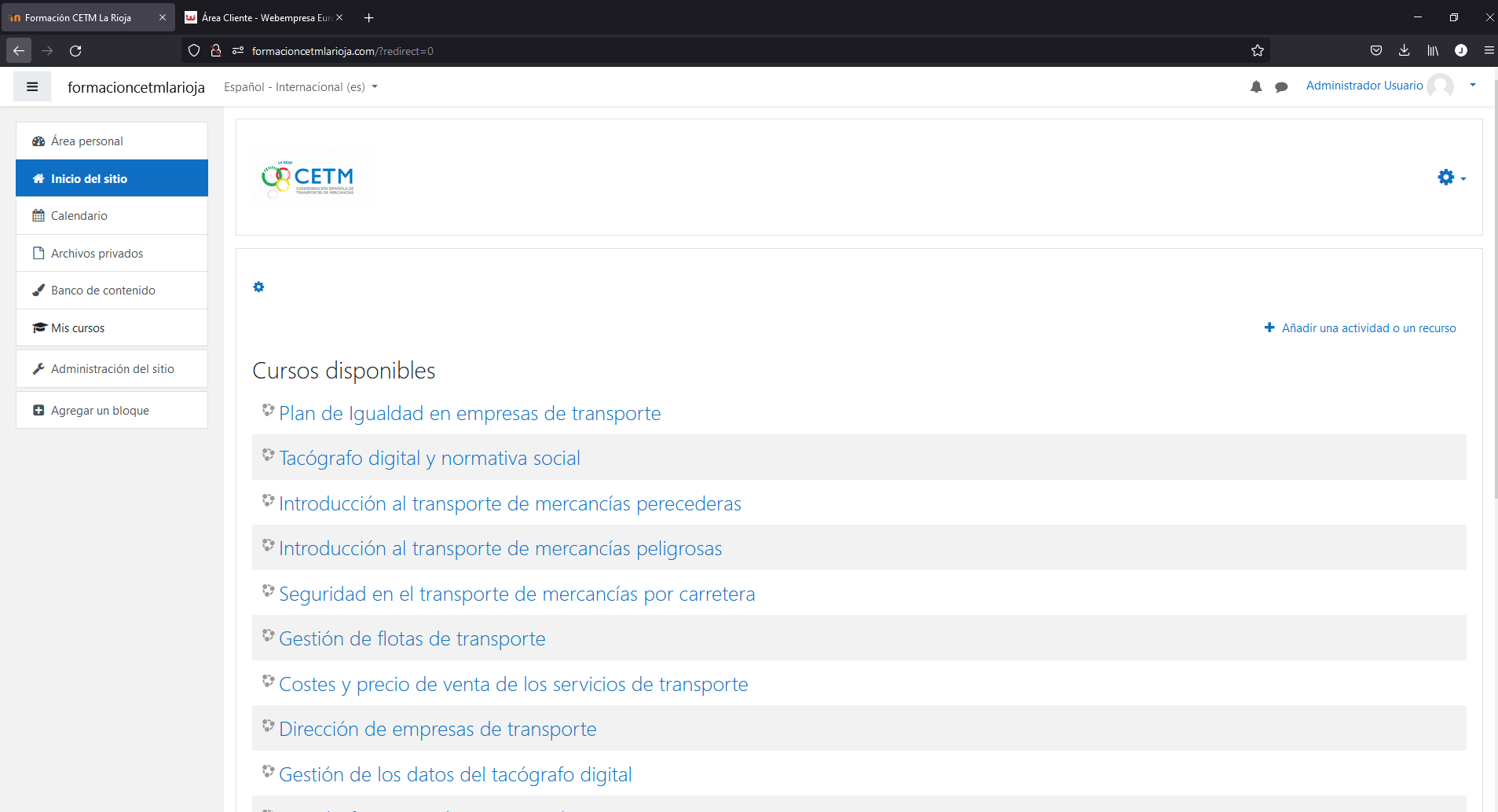Click the file icon beside Archivos privados

point(38,253)
